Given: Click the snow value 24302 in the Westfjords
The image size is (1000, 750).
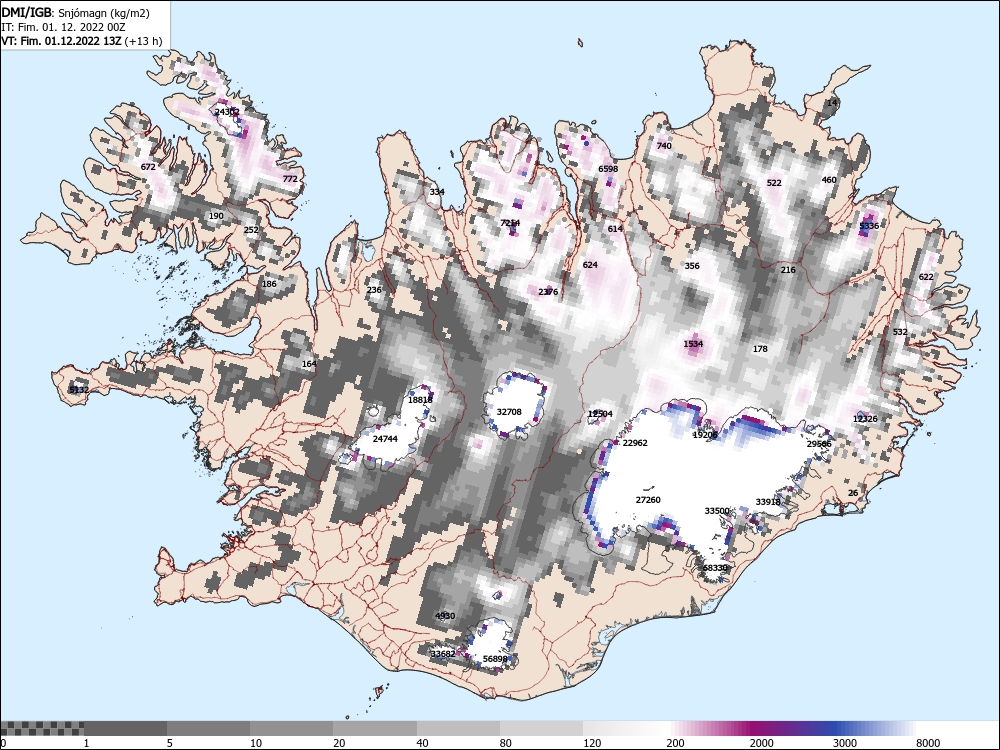Looking at the screenshot, I should pyautogui.click(x=227, y=112).
